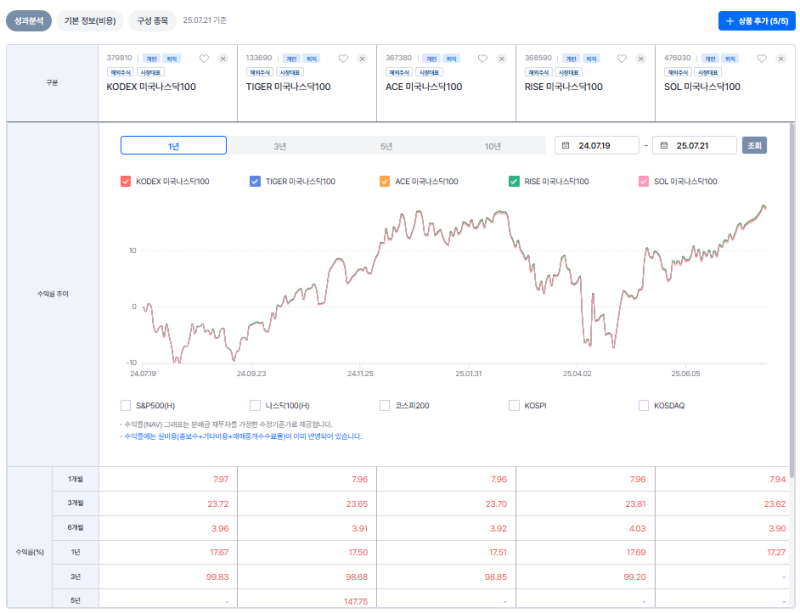Favorite the TIGER 미국나스닥100 product

point(344,58)
